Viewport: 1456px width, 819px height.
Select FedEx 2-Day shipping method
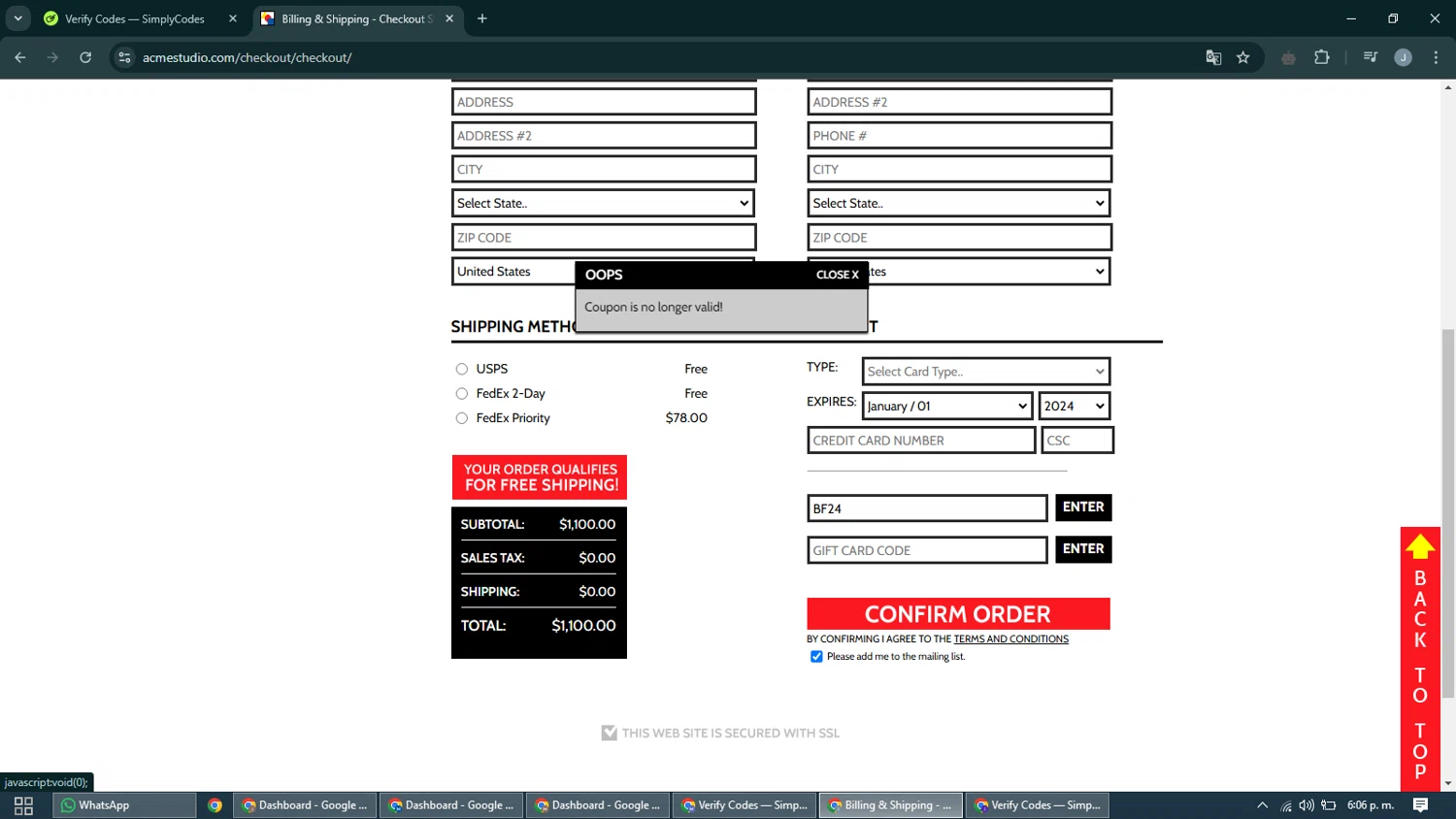click(462, 393)
